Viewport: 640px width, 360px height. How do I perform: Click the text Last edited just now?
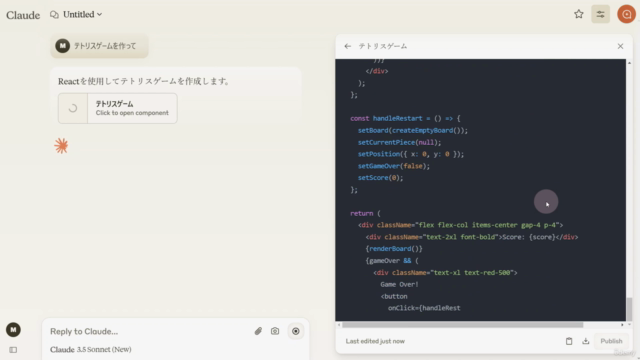tap(375, 341)
